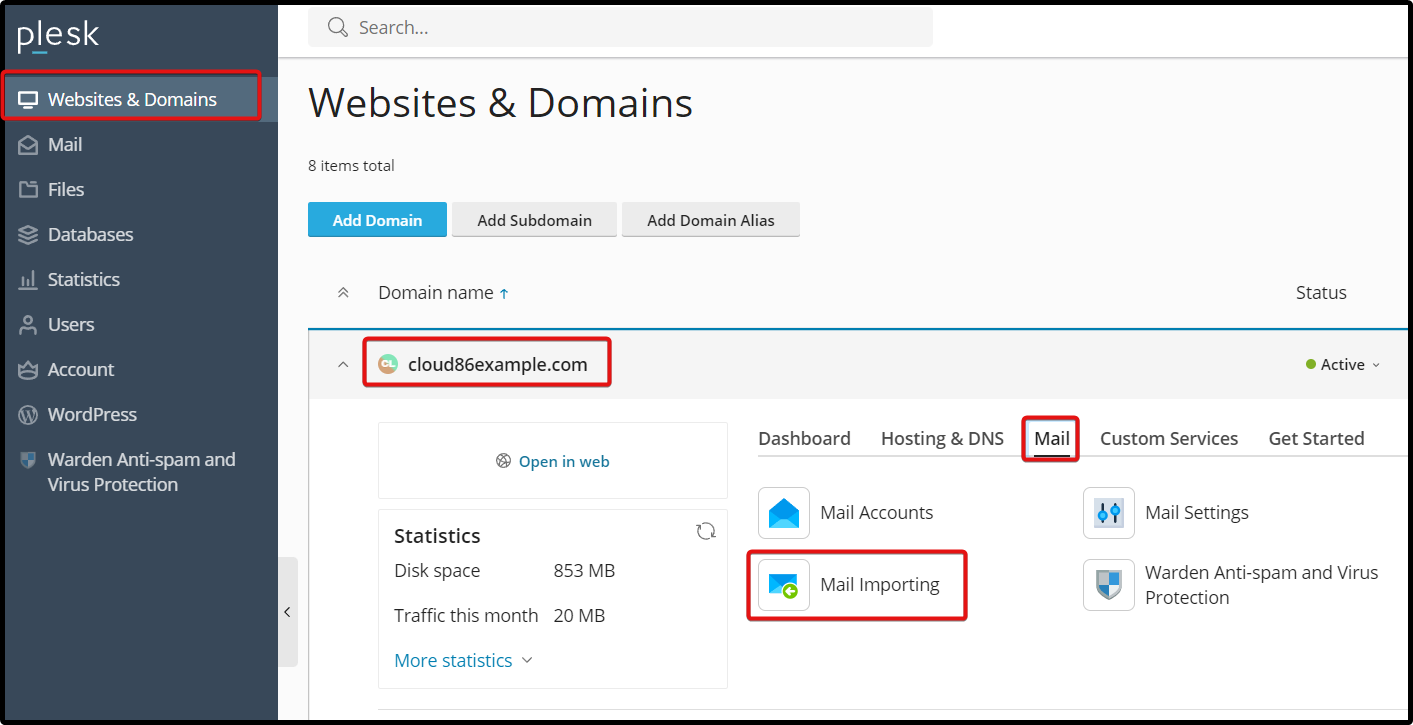Open the Custom Services tab

tap(1169, 438)
